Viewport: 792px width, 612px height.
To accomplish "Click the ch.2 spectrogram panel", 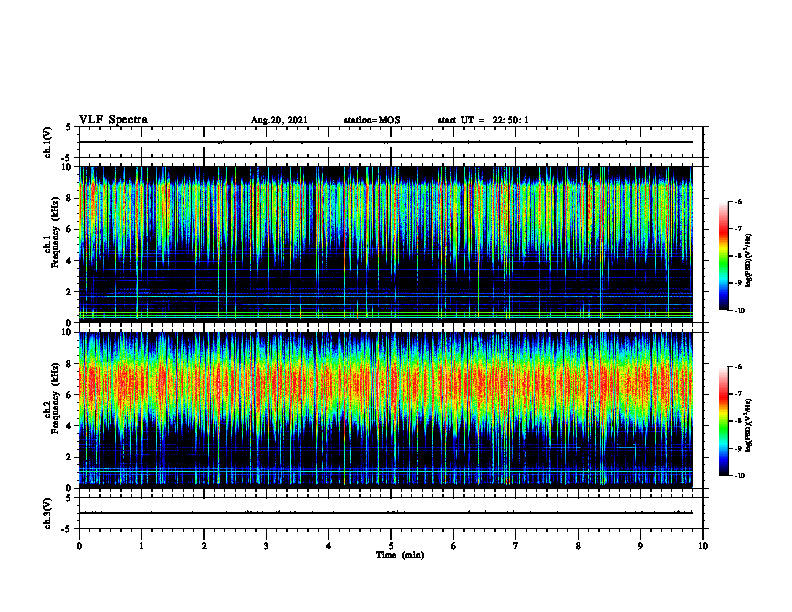I will pos(386,410).
